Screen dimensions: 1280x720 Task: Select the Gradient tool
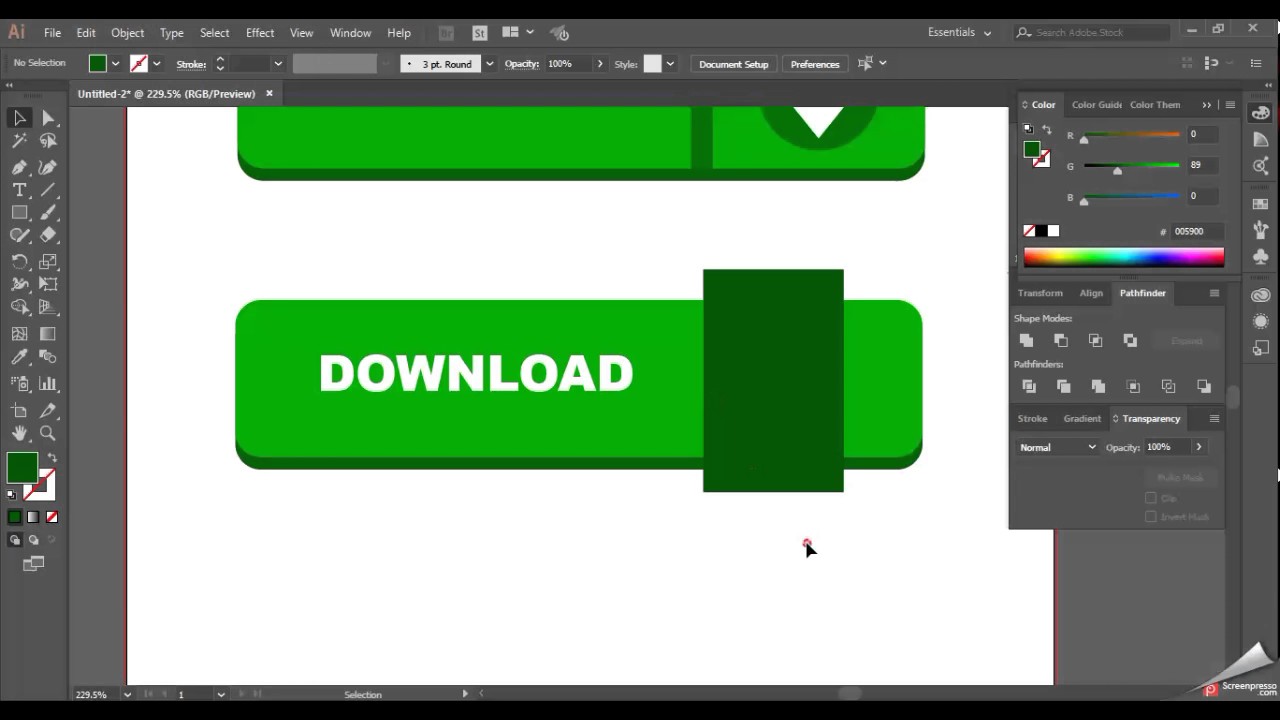[x=48, y=333]
